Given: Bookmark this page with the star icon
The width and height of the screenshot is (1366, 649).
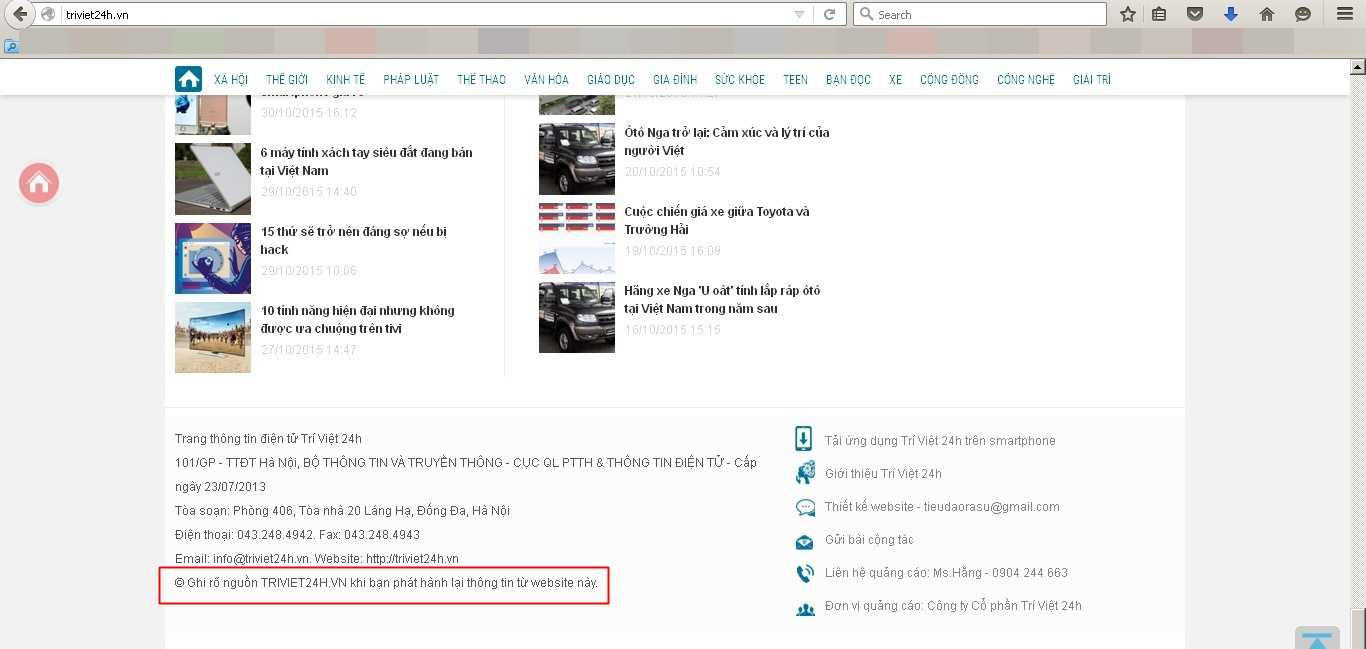Looking at the screenshot, I should [1128, 14].
